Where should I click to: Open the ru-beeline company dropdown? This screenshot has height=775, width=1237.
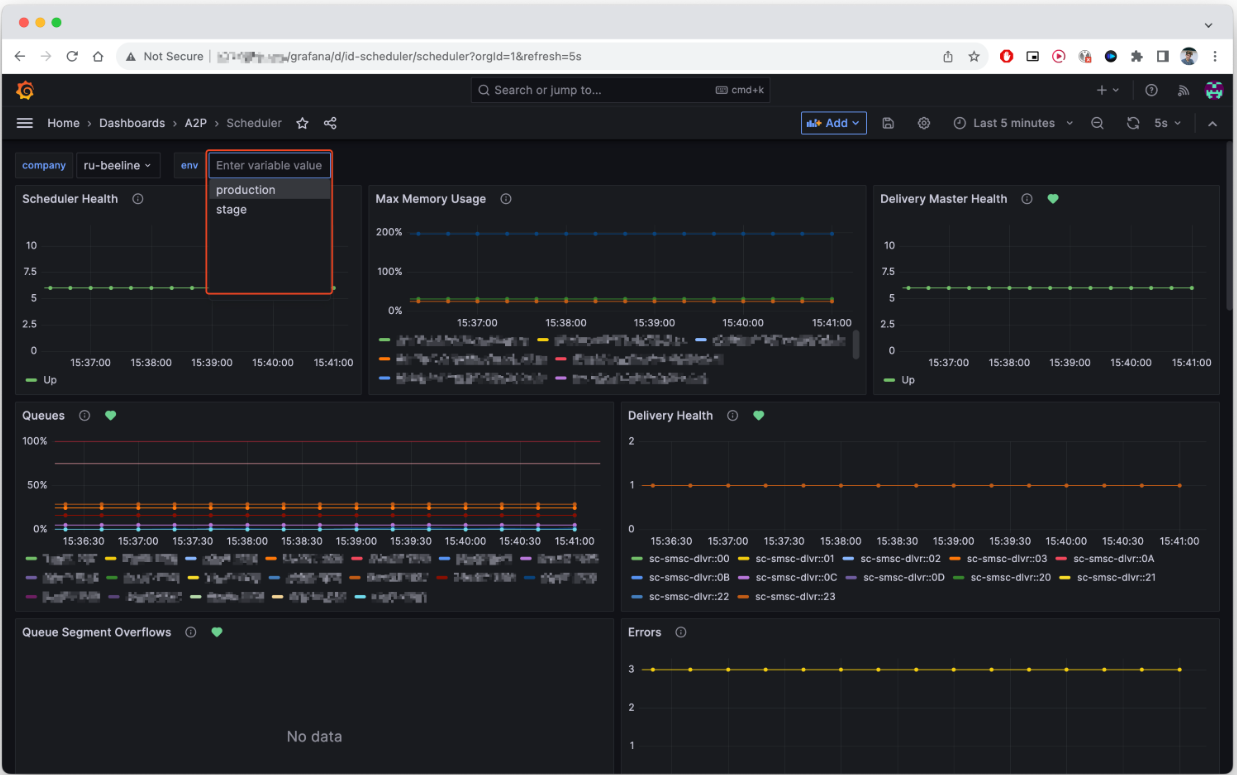(x=118, y=165)
